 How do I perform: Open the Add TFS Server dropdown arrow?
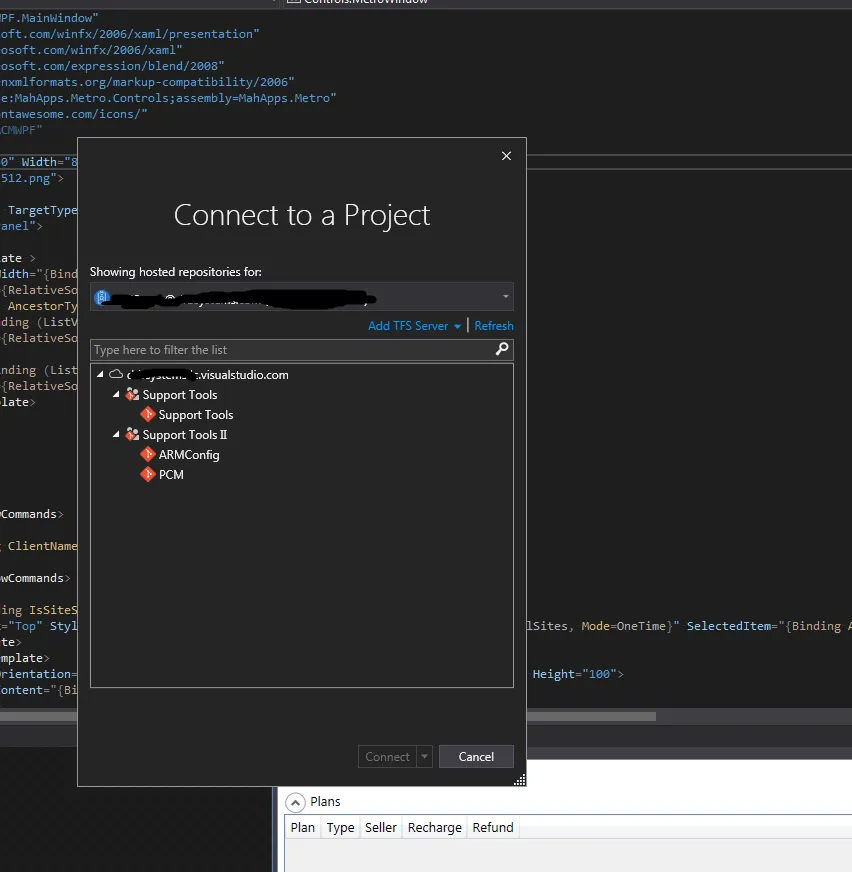(457, 326)
